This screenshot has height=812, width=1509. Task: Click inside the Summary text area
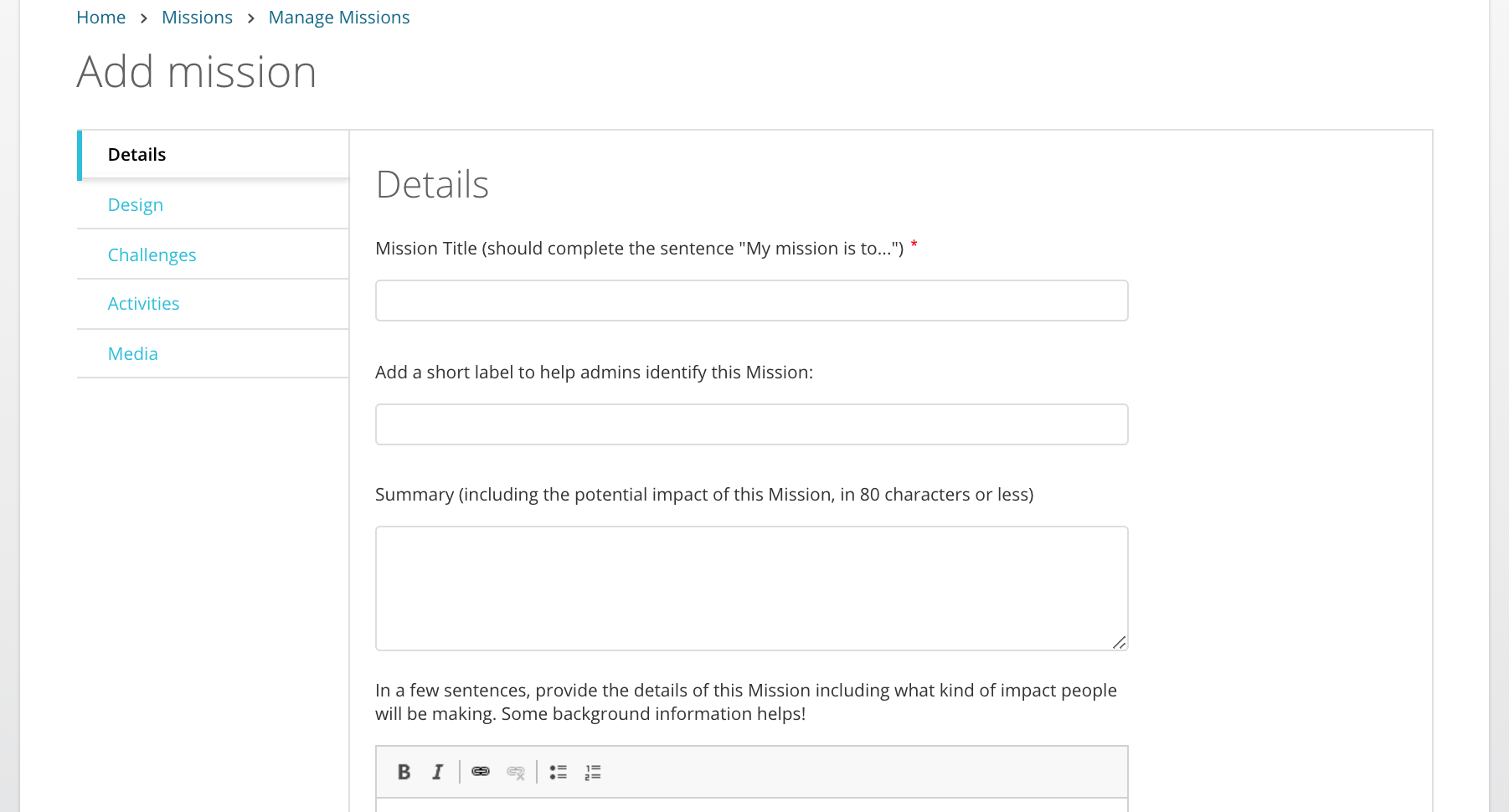752,588
